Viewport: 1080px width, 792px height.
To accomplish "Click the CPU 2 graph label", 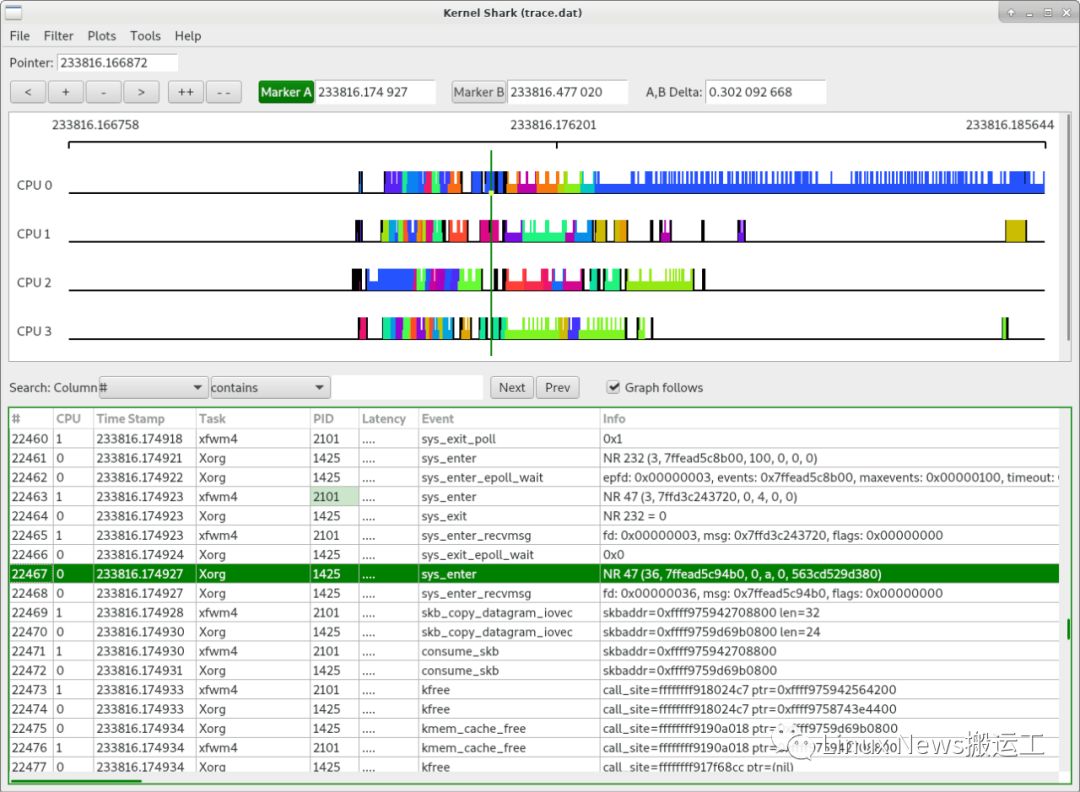I will [x=34, y=282].
